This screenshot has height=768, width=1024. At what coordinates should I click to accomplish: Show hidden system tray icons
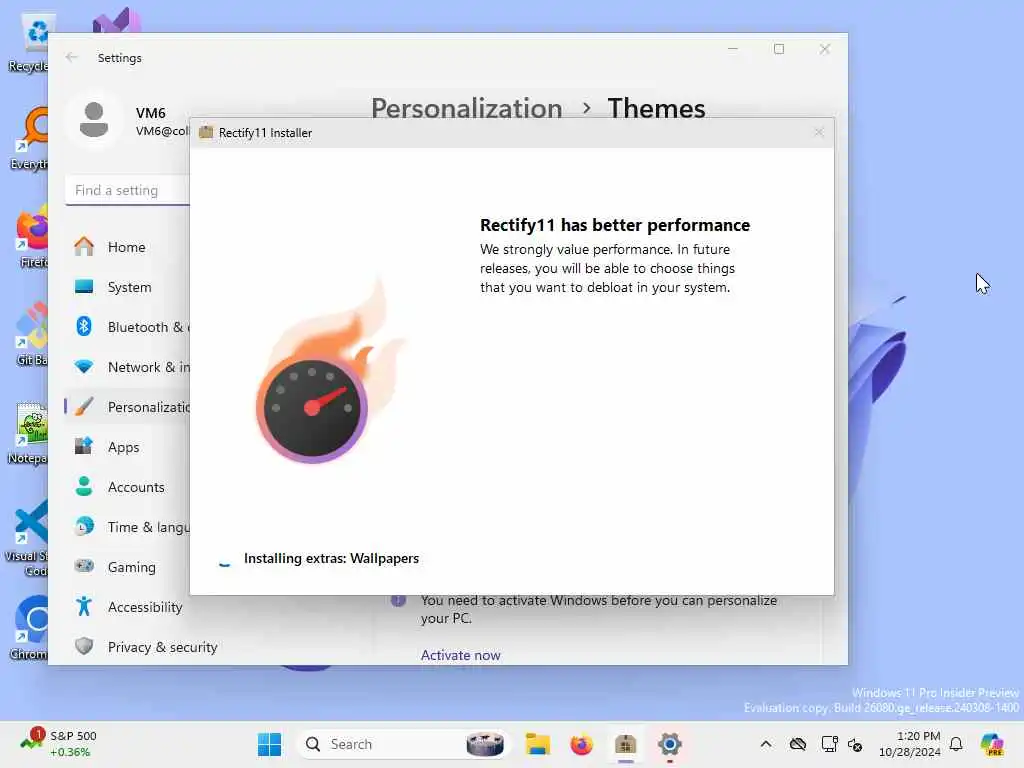(x=765, y=744)
